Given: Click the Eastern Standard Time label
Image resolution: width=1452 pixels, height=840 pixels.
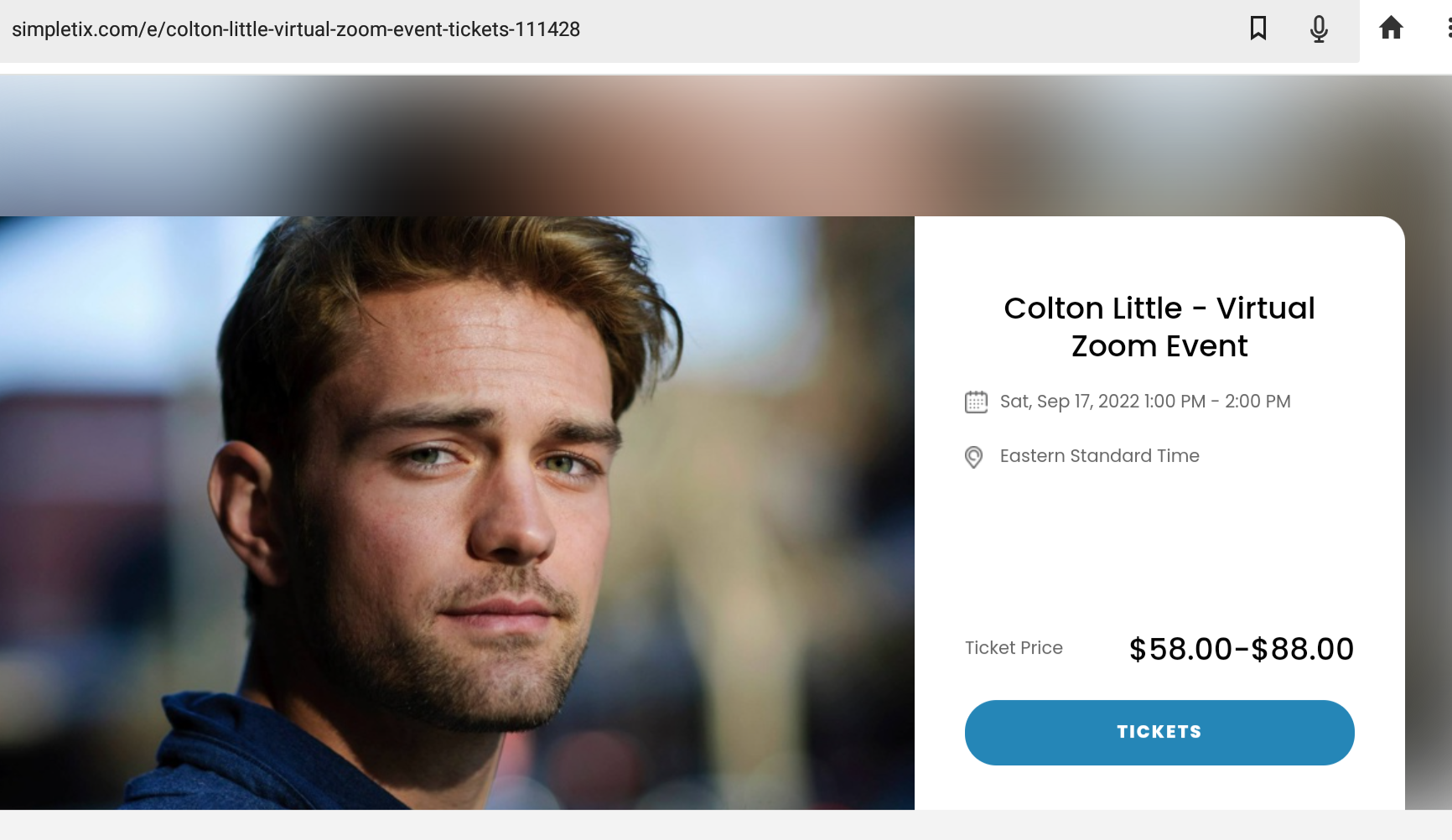Looking at the screenshot, I should [1099, 456].
